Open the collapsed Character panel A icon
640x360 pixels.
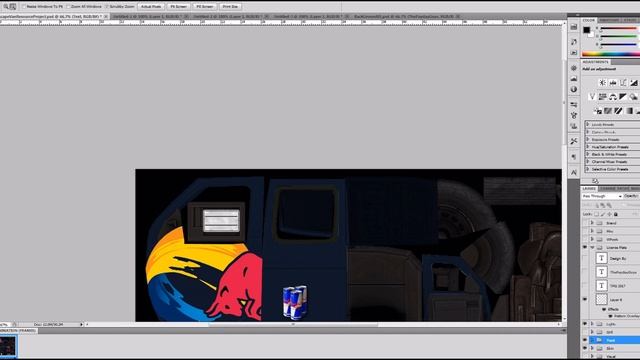pyautogui.click(x=574, y=172)
